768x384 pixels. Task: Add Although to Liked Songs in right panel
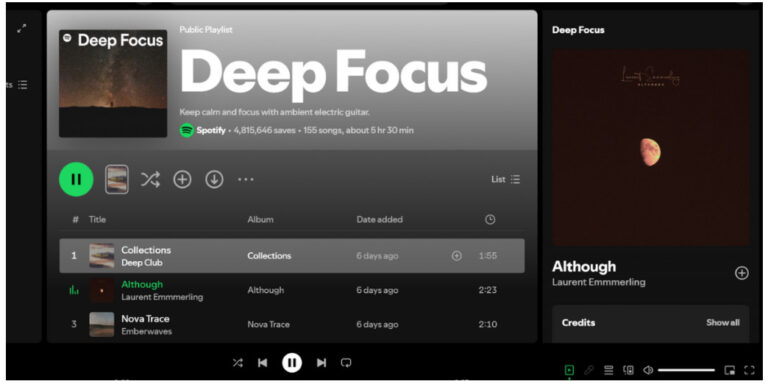(x=742, y=273)
